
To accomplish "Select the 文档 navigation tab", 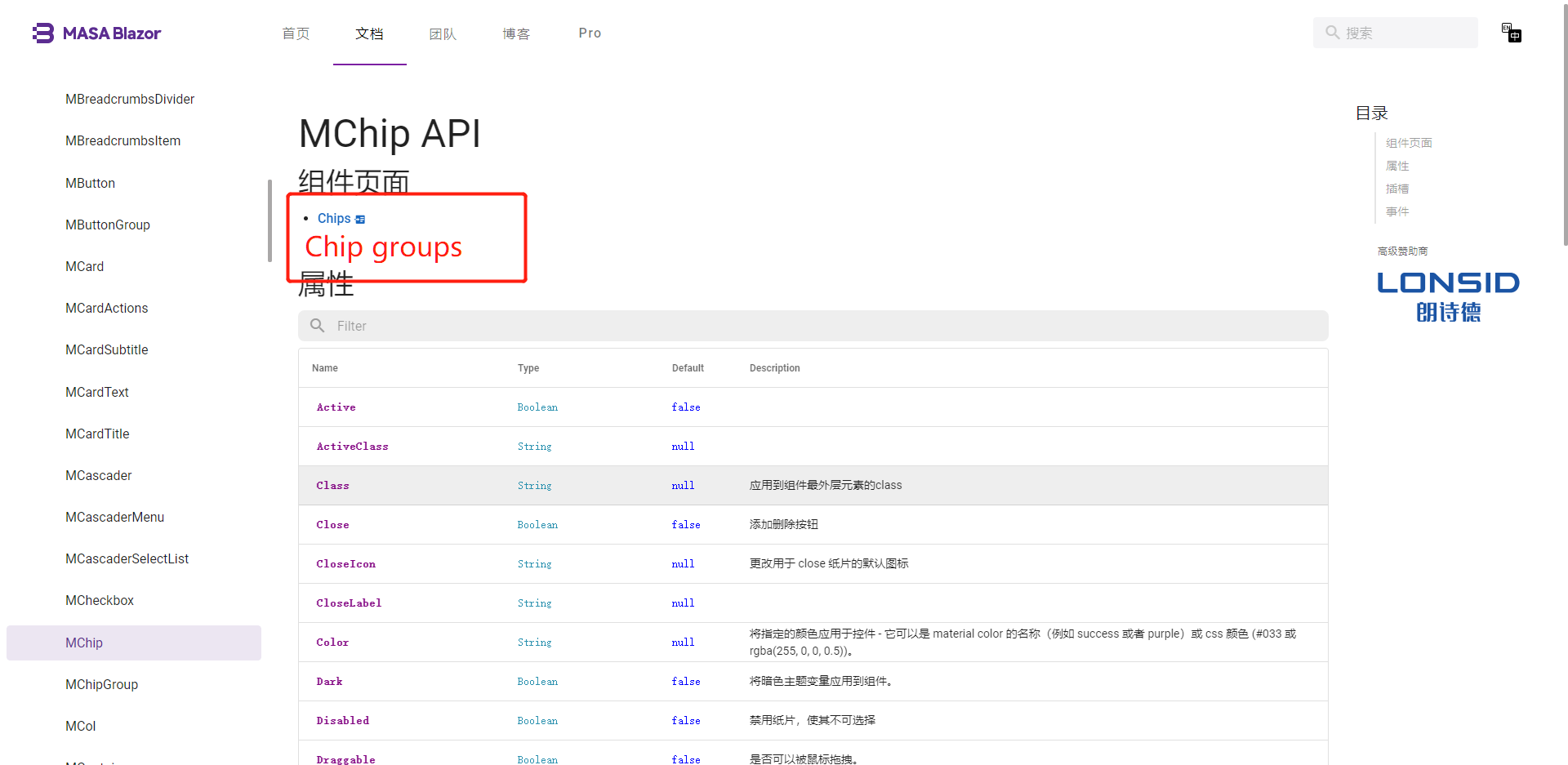I will [369, 33].
